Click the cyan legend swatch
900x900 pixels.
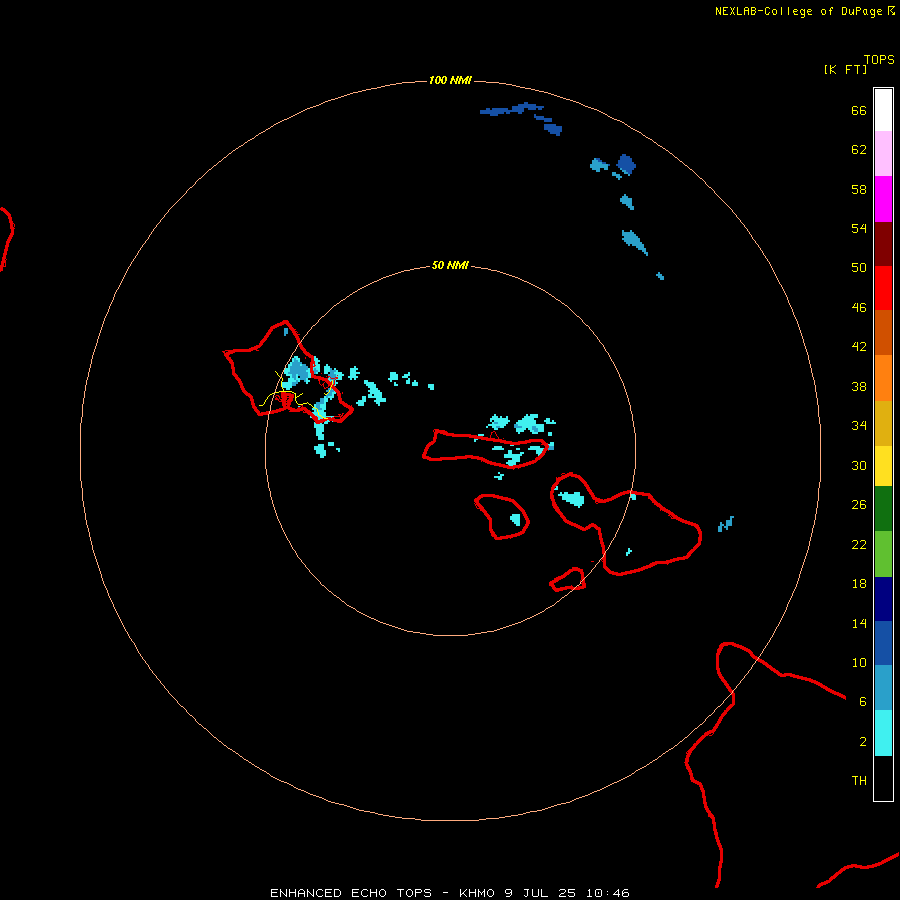(x=883, y=733)
